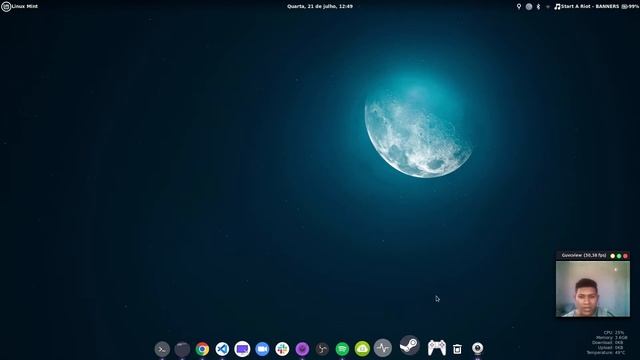640x360 pixels.
Task: Open the game controller dock icon
Action: [x=436, y=348]
